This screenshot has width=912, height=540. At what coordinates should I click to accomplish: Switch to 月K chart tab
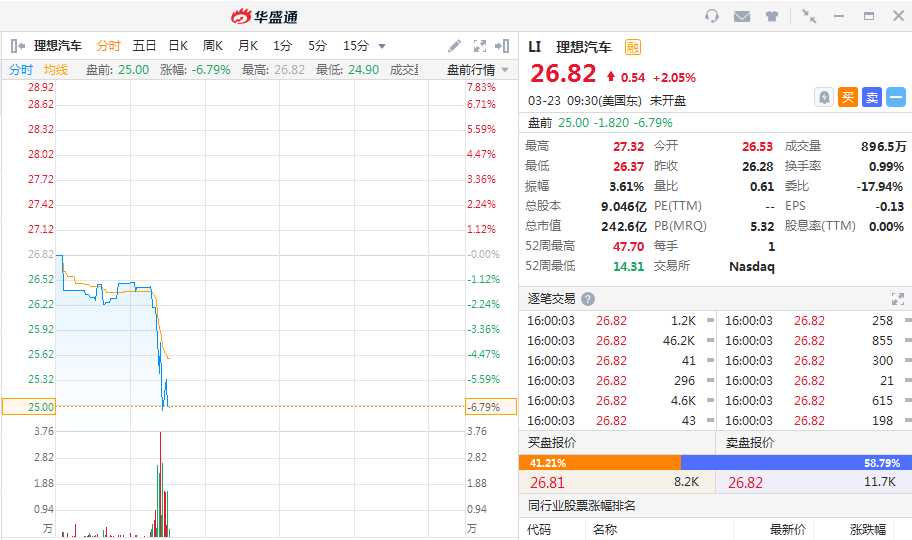click(x=248, y=45)
